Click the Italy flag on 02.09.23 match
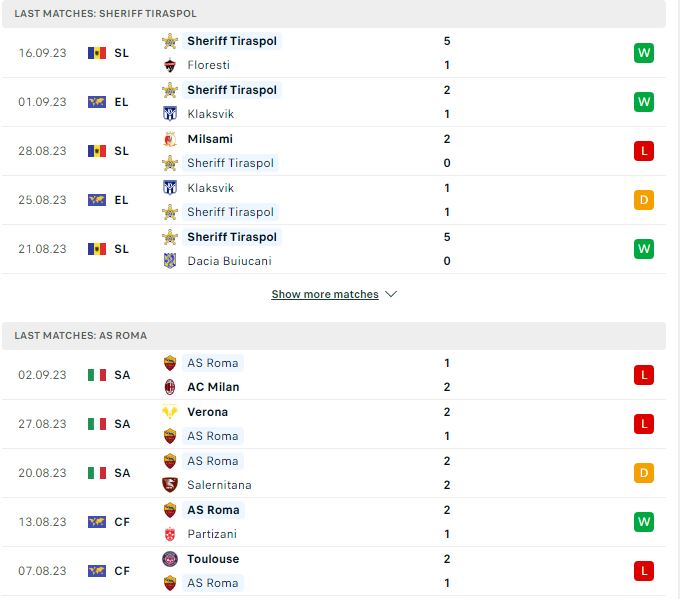 click(97, 375)
